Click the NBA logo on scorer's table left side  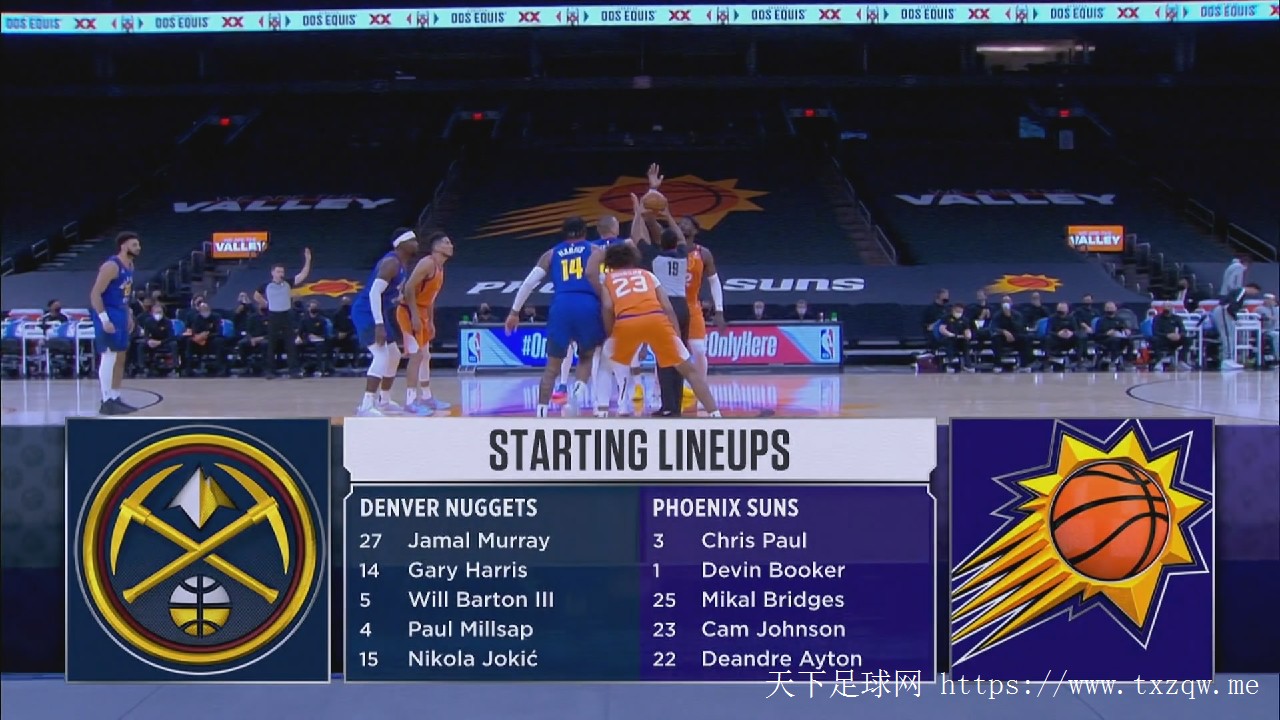[x=474, y=348]
